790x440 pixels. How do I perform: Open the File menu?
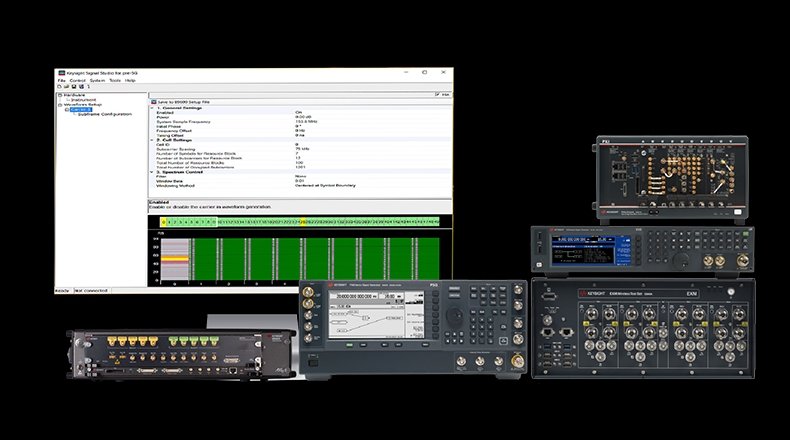62,80
